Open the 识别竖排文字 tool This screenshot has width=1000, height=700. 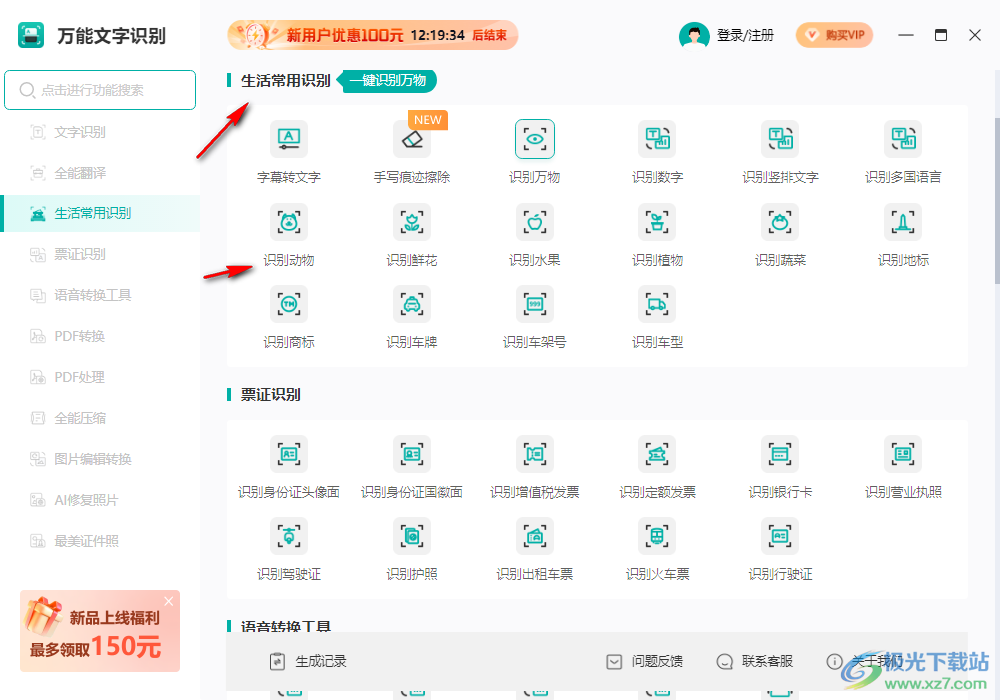[780, 138]
